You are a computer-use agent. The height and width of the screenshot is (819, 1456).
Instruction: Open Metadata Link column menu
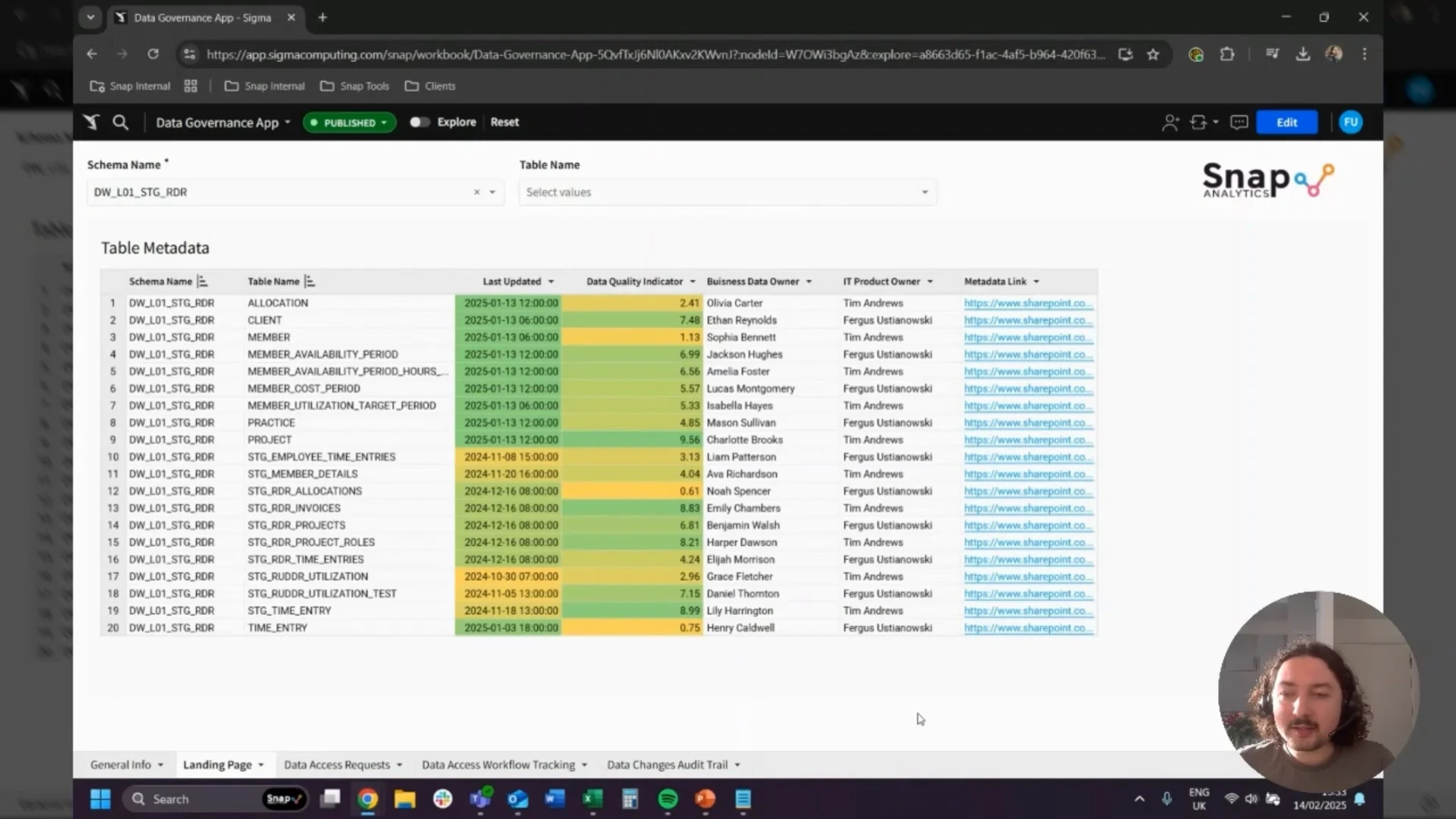pyautogui.click(x=1036, y=281)
